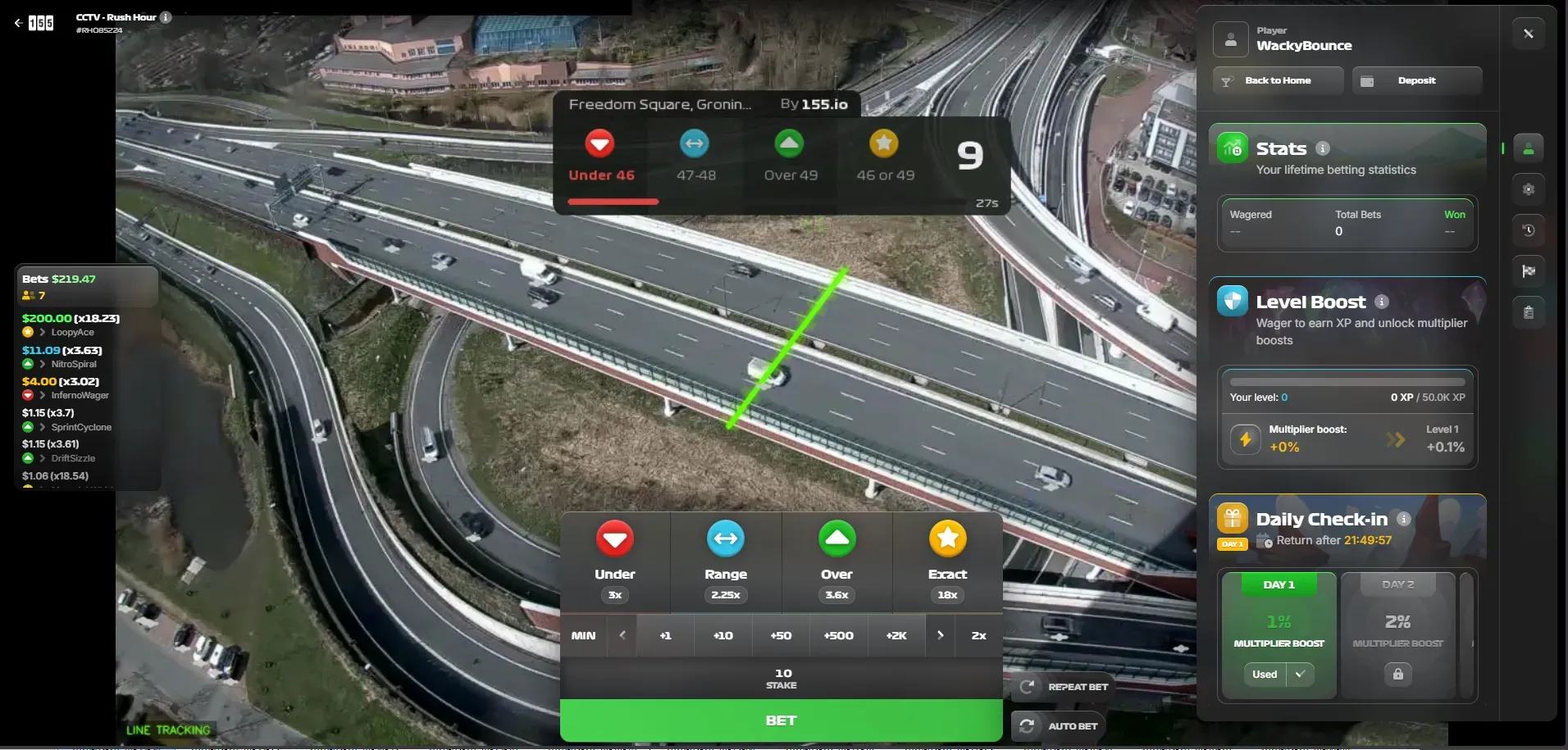Add +10 to stake
Screen dimensions: 1568x750
tap(722, 635)
